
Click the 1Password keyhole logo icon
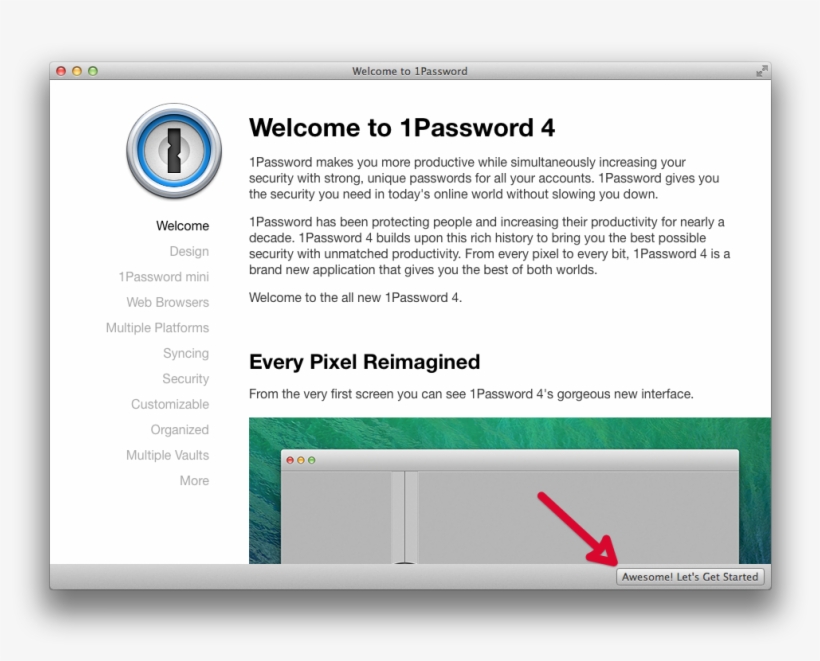174,151
